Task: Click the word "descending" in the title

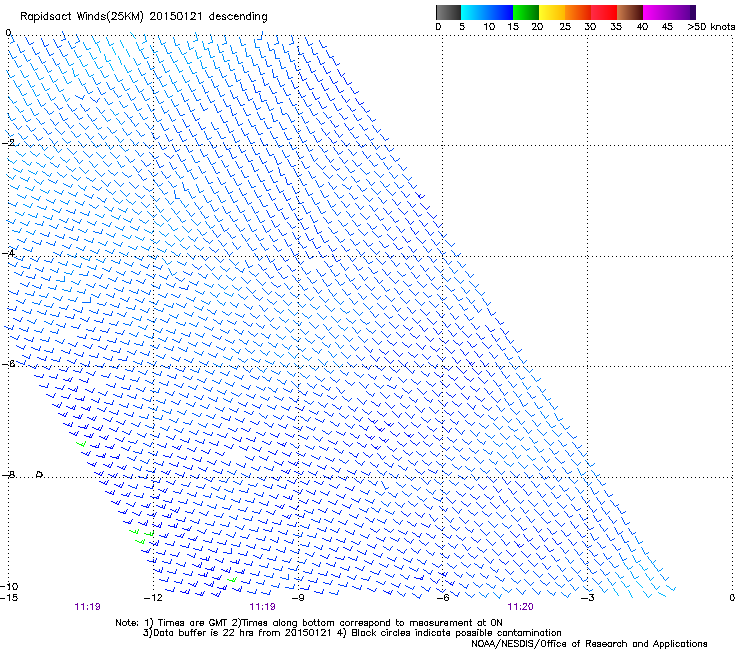Action: point(238,17)
